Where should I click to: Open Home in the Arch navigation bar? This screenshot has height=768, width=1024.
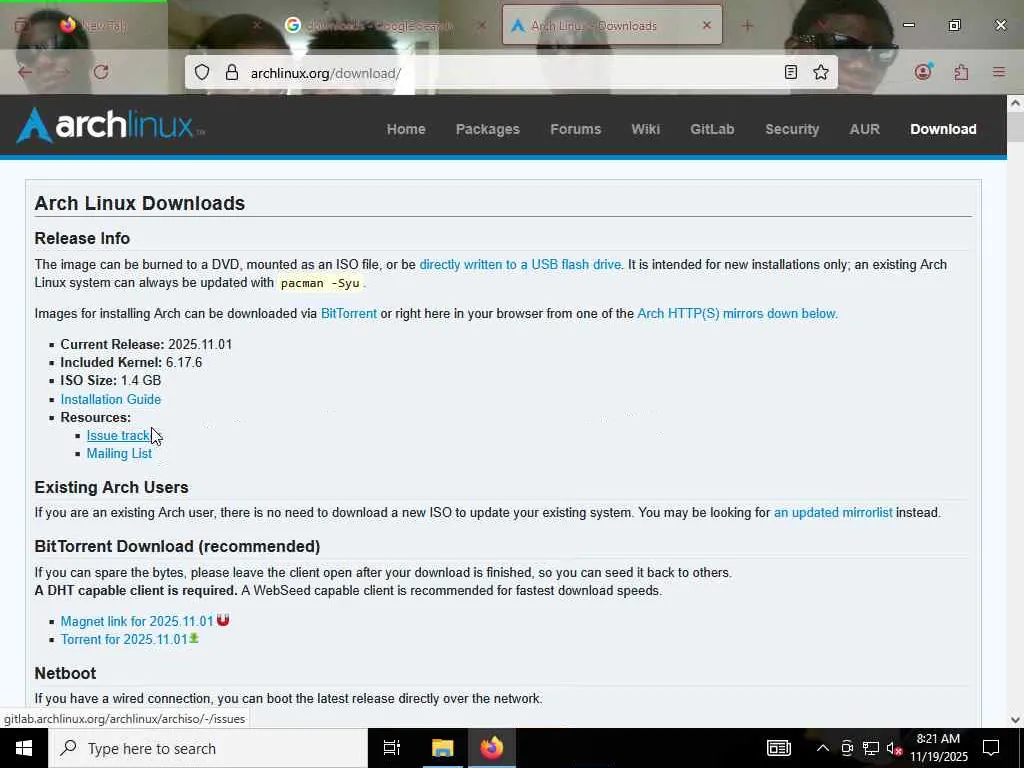[x=406, y=129]
